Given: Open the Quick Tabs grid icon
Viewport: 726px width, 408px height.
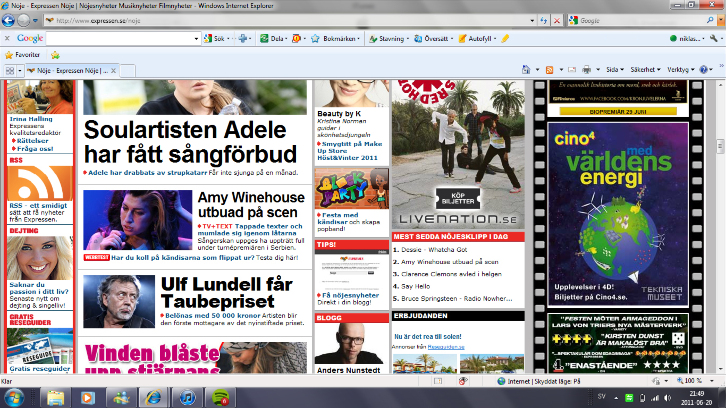Looking at the screenshot, I should 10,70.
